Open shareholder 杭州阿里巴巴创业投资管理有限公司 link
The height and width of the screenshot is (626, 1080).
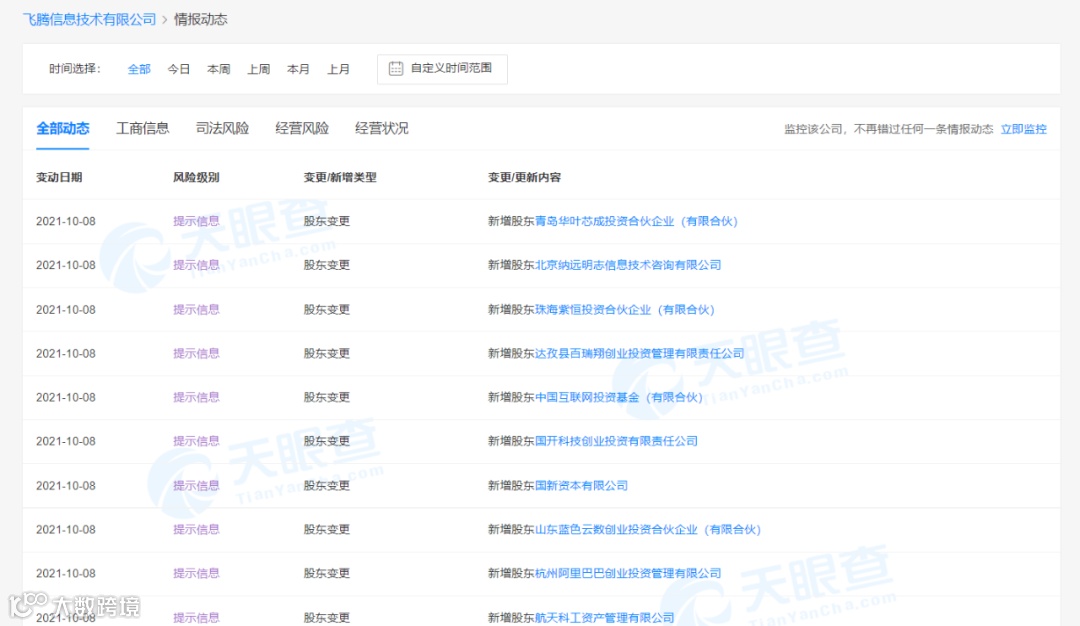tap(627, 573)
